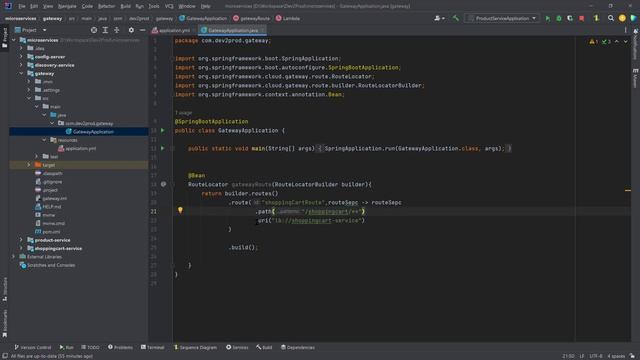
Task: Open the Version Control tool window
Action: coord(33,347)
